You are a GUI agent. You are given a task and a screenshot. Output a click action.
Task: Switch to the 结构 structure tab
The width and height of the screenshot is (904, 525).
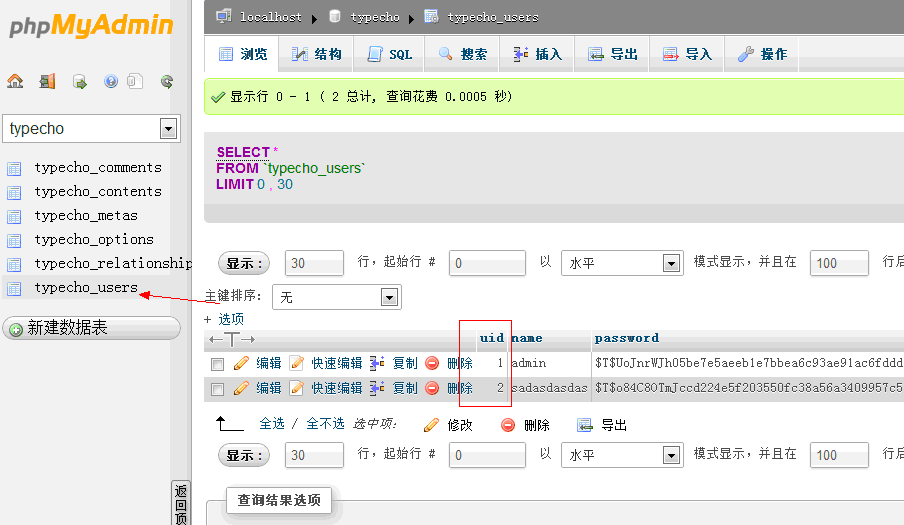(x=316, y=54)
